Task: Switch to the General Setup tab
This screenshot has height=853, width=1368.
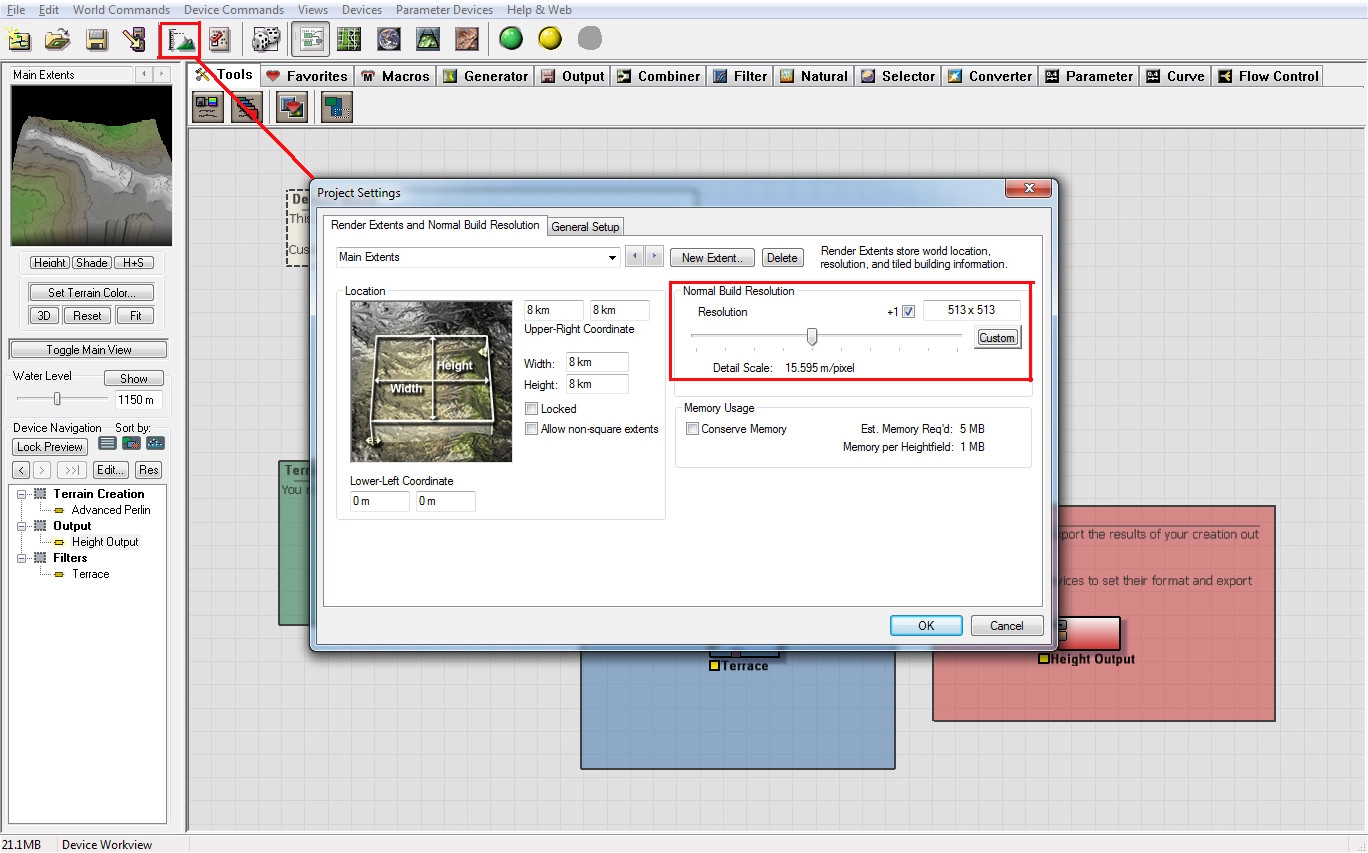Action: click(585, 227)
